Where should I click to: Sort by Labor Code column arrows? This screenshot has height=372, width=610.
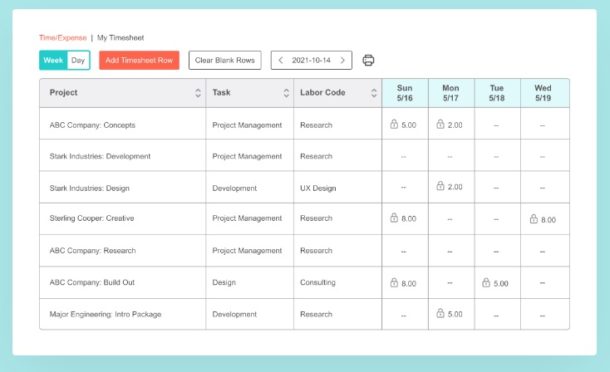point(374,93)
